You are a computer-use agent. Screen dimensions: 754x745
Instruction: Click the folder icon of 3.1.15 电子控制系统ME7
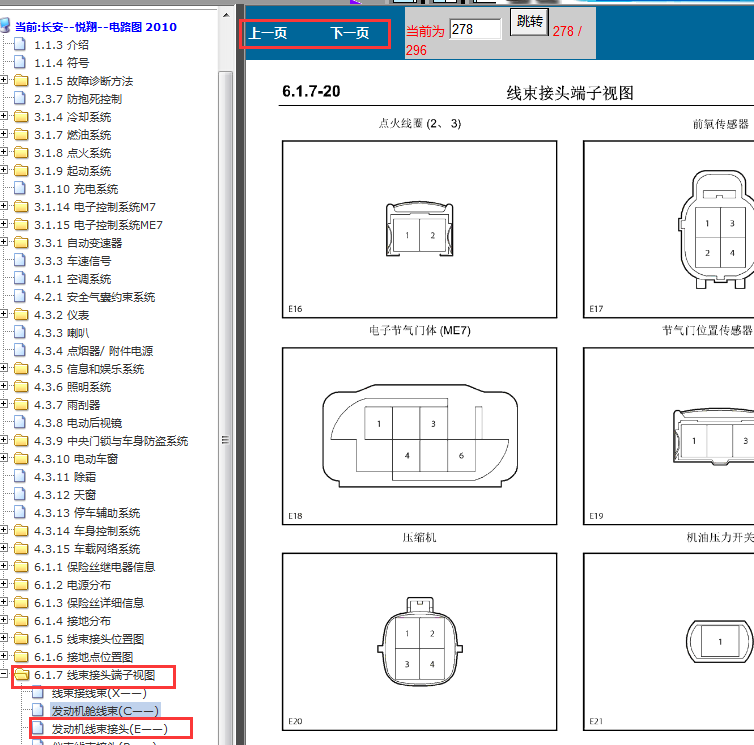(x=21, y=225)
